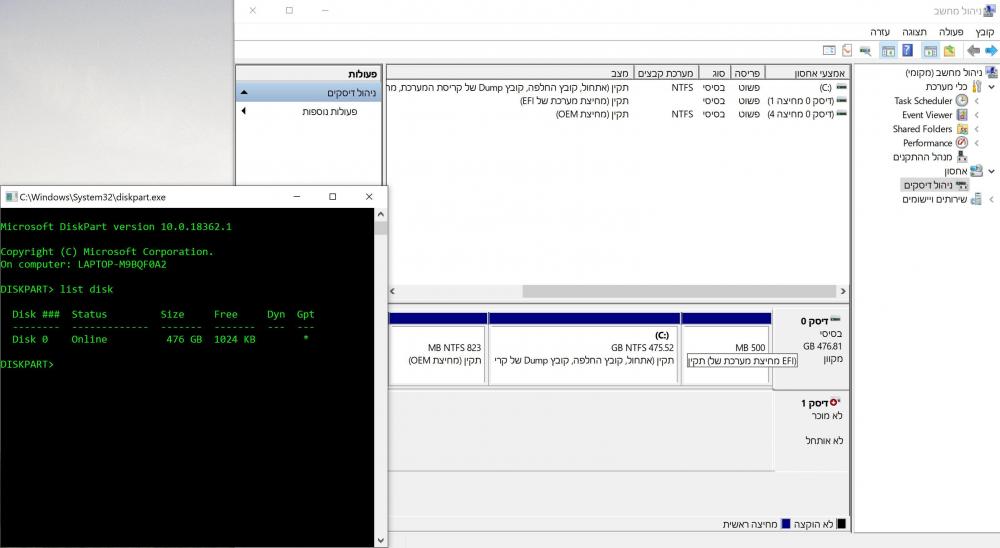Viewport: 1000px width, 548px height.
Task: Click the highlighted pane icon between the help and magnifier icons
Action: [x=888, y=51]
